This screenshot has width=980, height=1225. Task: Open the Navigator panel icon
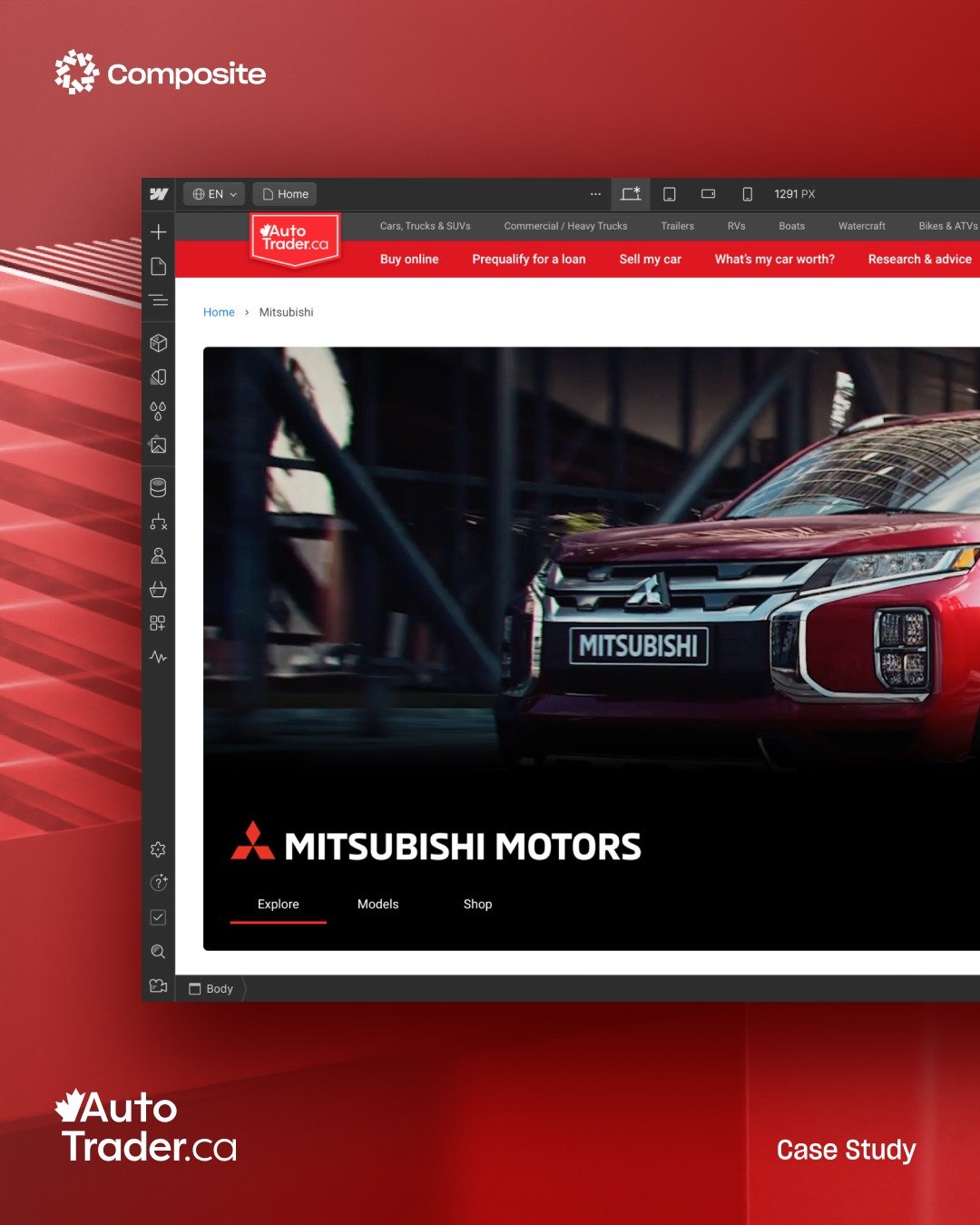159,300
